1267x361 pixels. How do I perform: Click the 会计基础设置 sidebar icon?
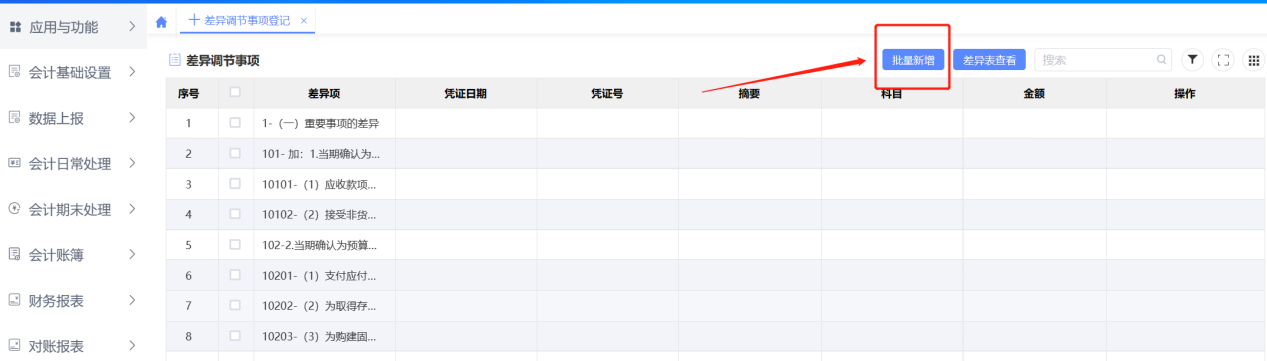click(15, 72)
